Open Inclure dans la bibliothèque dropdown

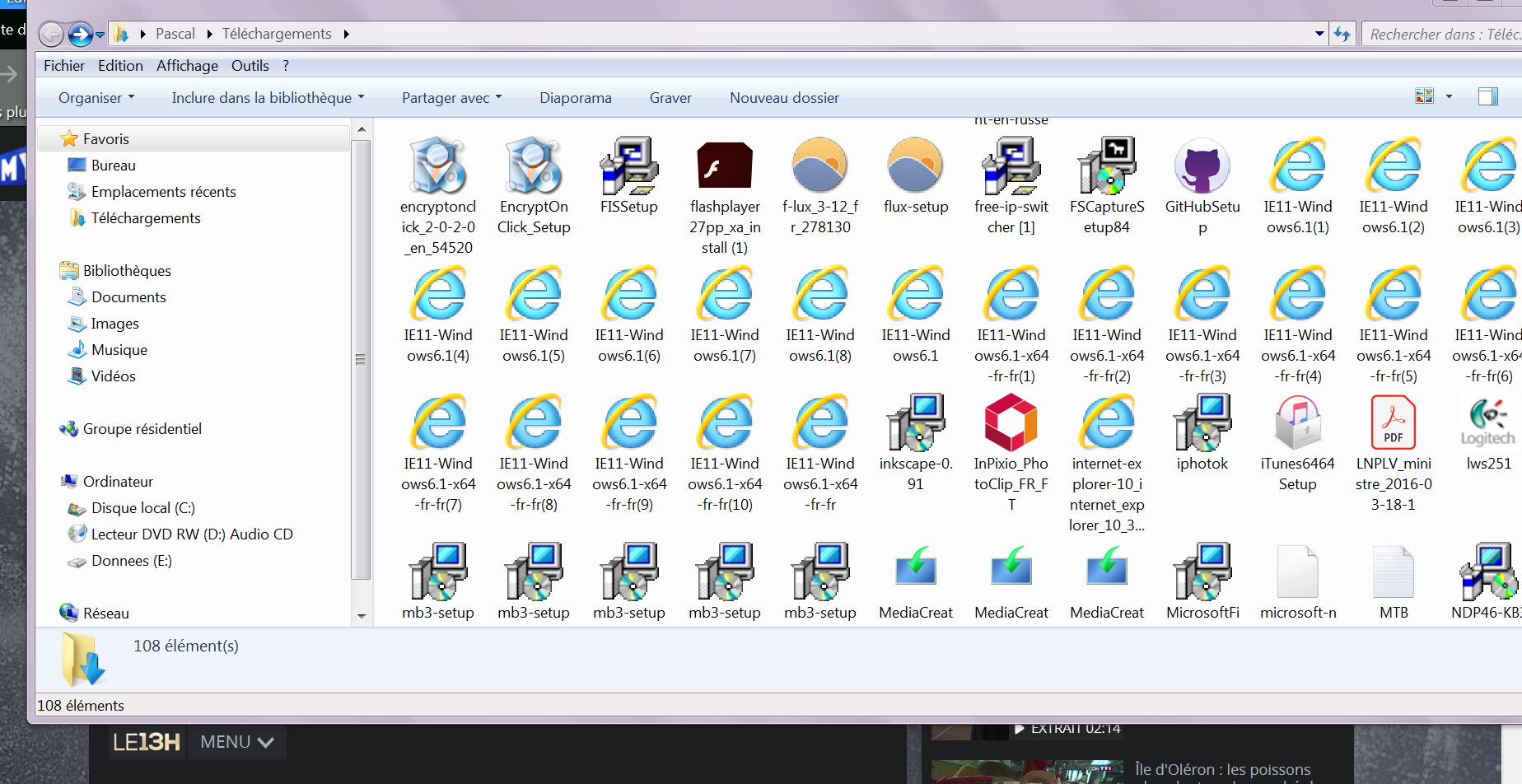[x=268, y=98]
